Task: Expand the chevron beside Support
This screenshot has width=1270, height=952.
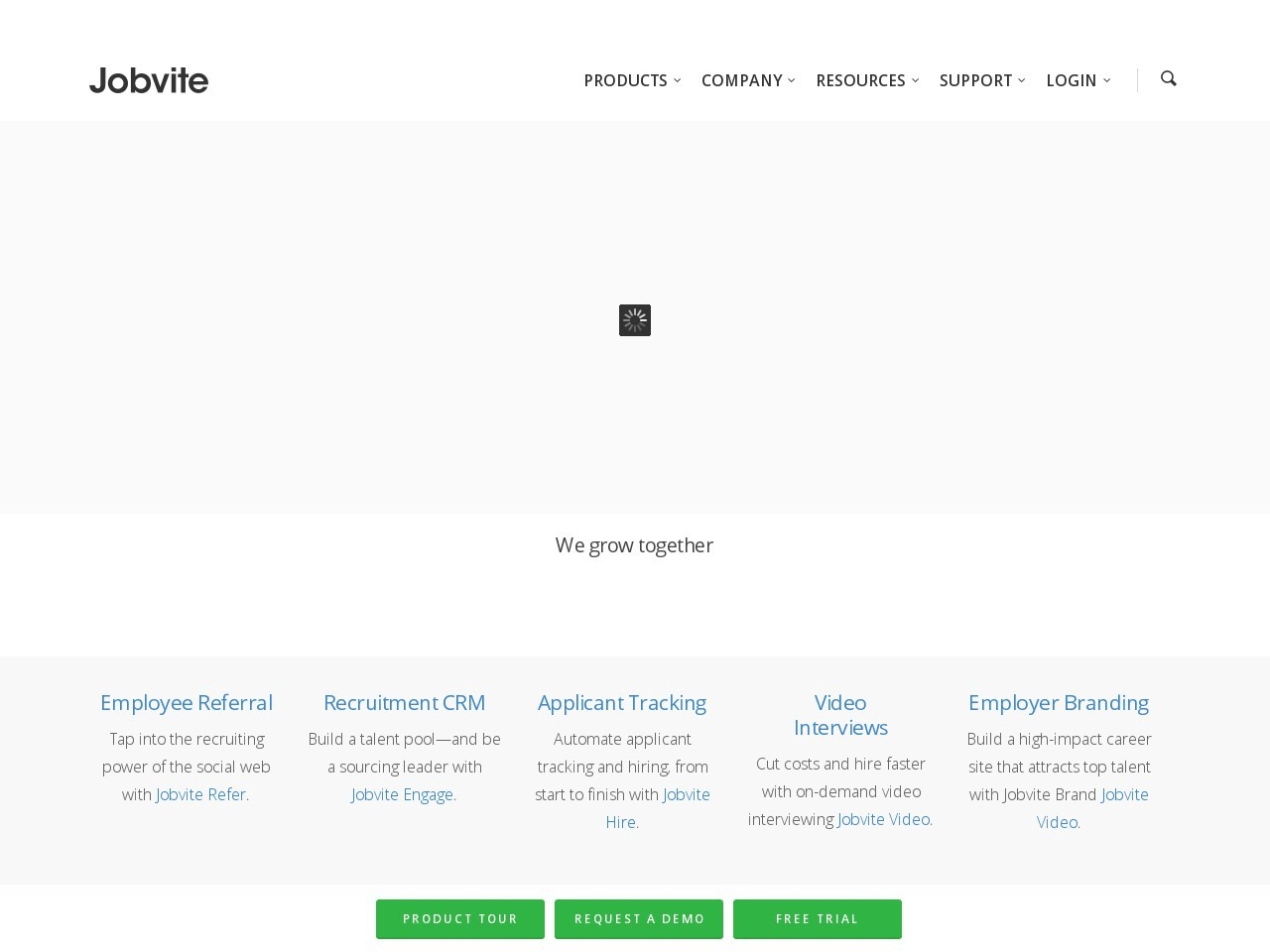Action: point(1022,80)
